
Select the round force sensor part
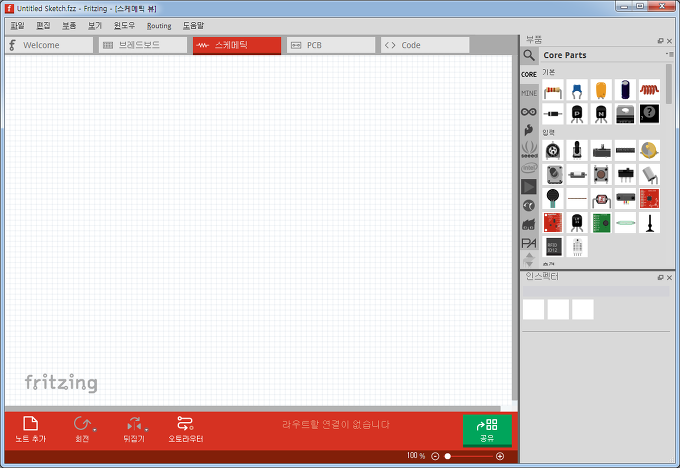[553, 199]
